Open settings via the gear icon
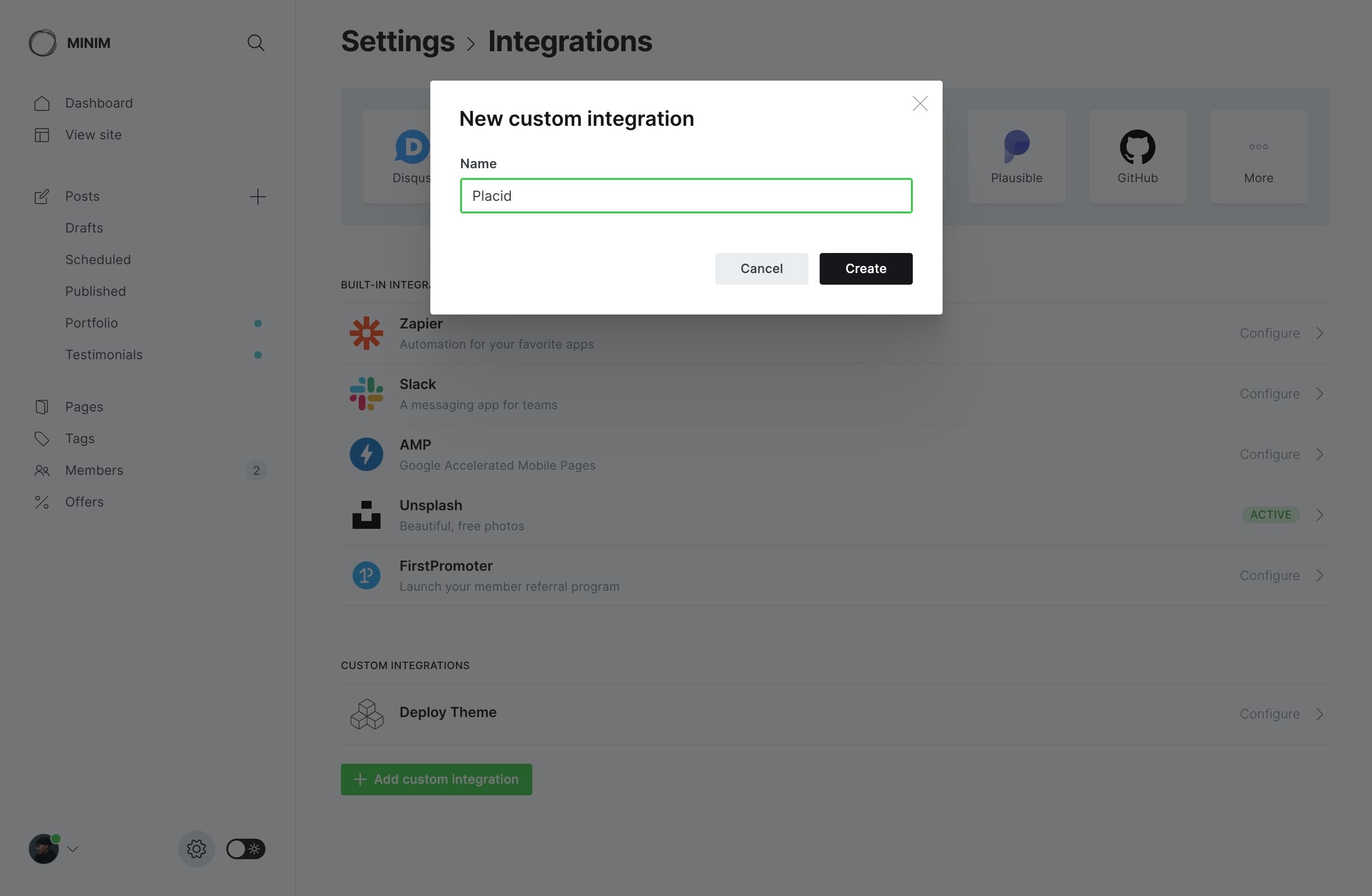The image size is (1372, 896). (196, 849)
